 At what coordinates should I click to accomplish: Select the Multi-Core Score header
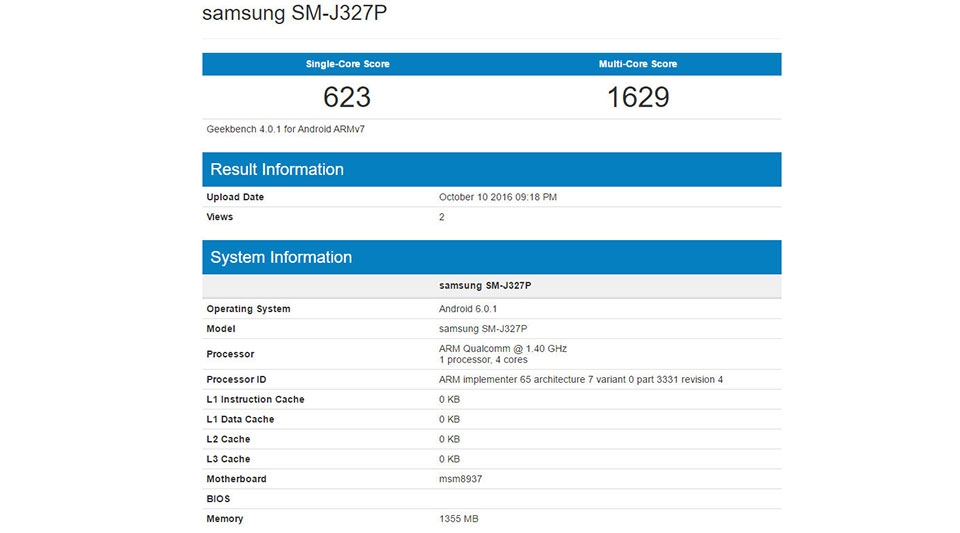(x=637, y=64)
